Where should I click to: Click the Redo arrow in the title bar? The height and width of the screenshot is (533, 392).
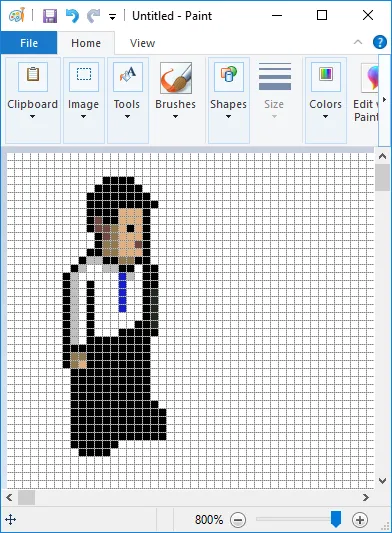(93, 16)
